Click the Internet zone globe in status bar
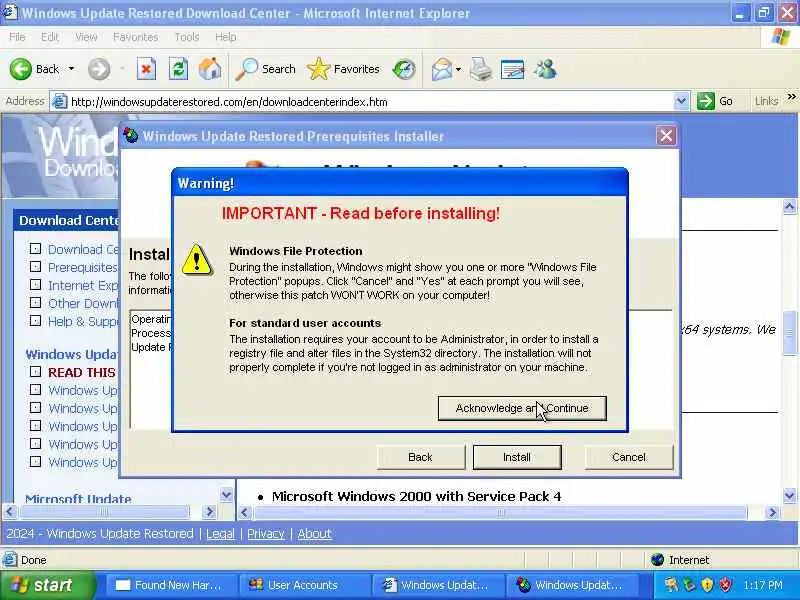This screenshot has width=800, height=600. pos(658,560)
